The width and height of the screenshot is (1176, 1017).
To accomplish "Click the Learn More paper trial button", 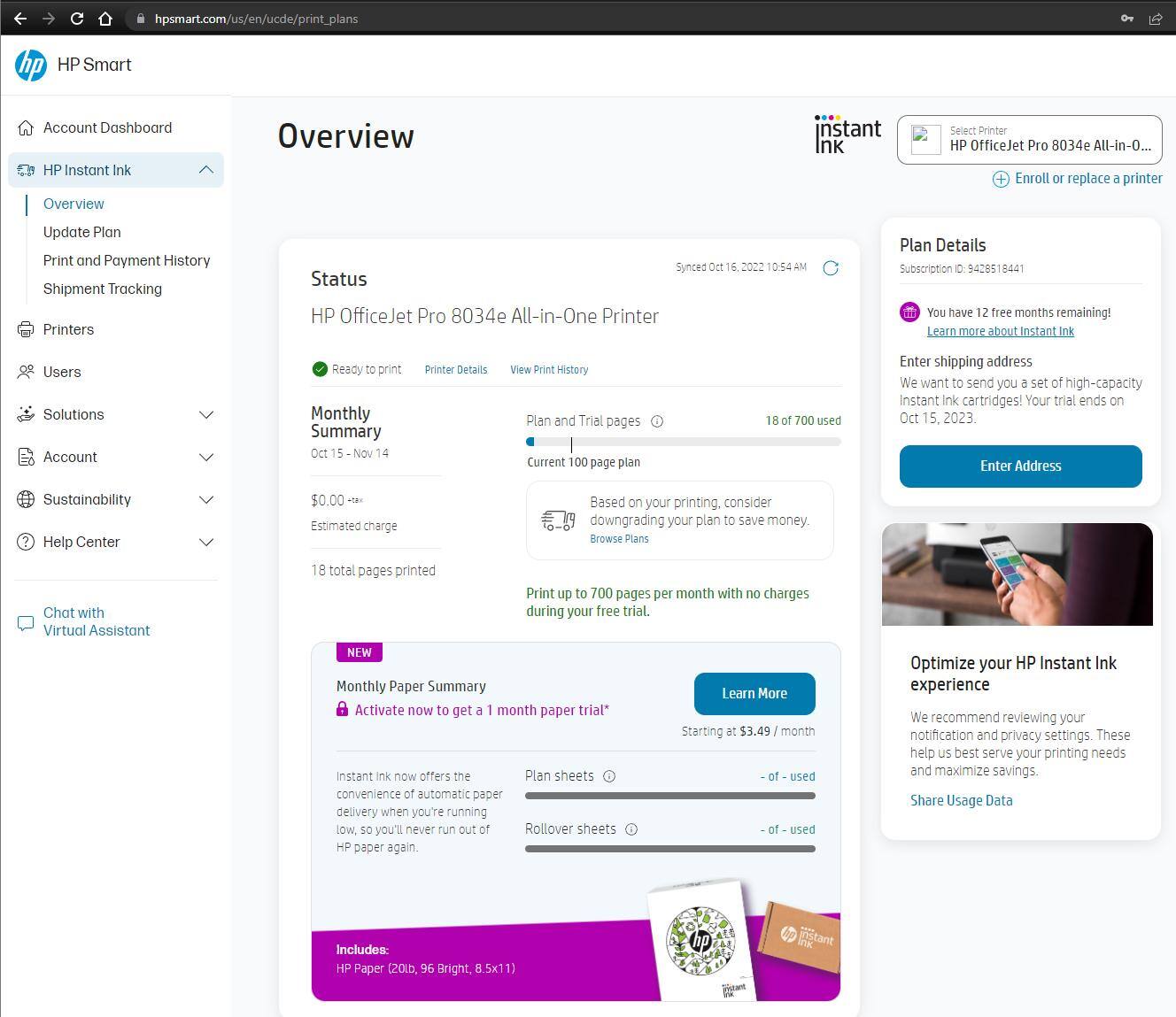I will point(754,694).
